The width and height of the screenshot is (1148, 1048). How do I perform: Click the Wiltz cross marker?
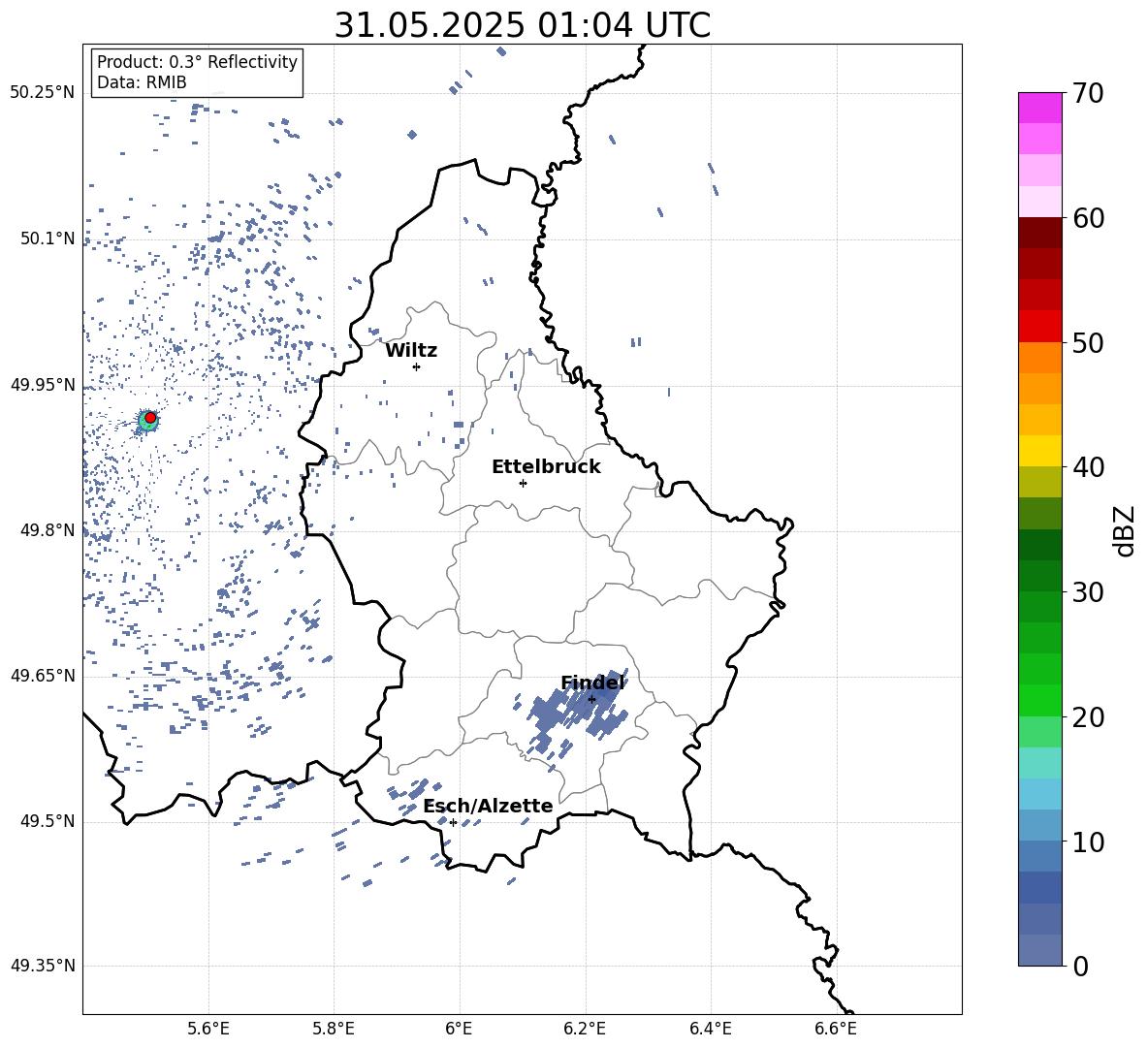pos(417,366)
